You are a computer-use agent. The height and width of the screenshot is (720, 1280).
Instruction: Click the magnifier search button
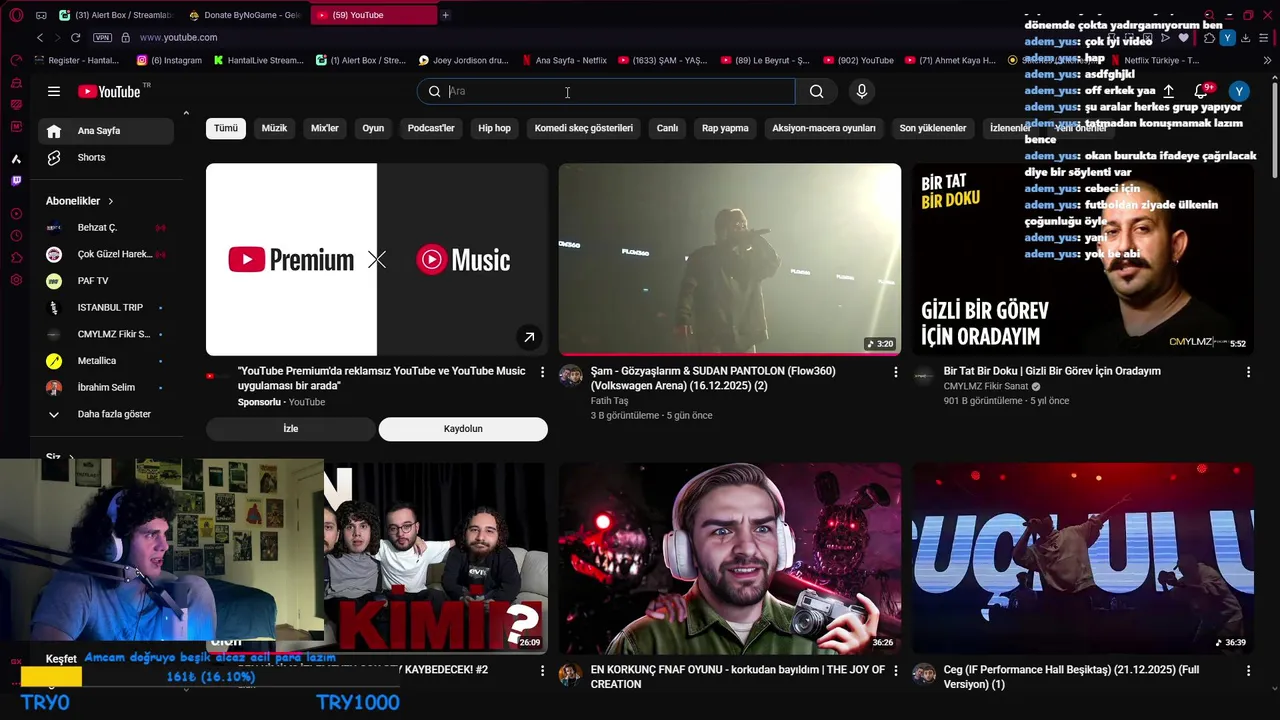[x=817, y=91]
